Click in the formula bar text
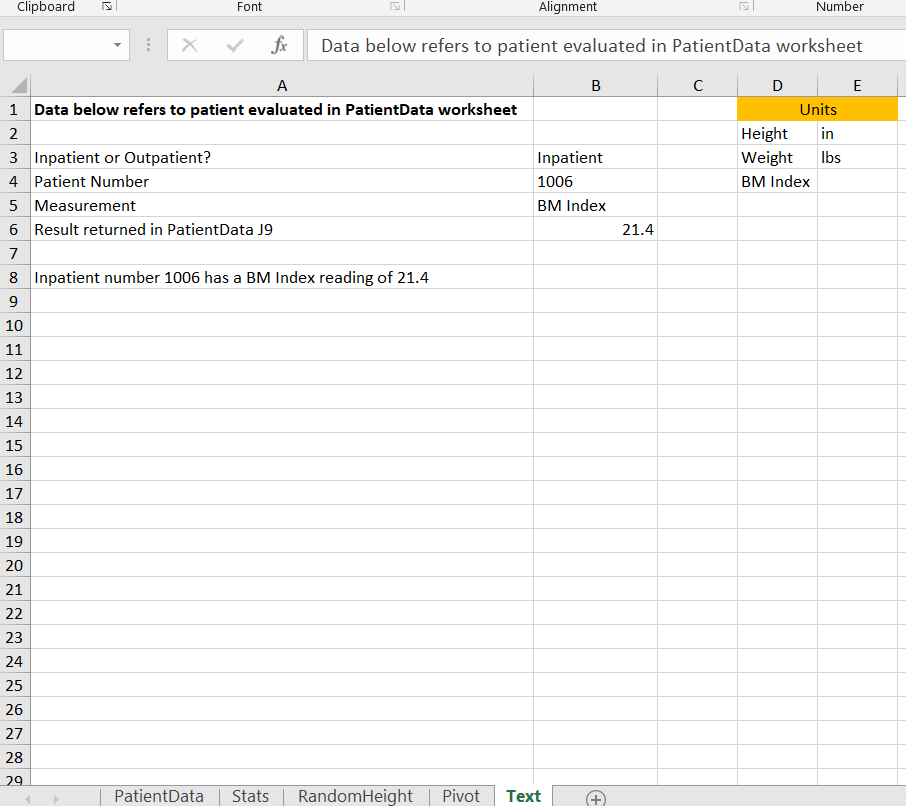The height and width of the screenshot is (806, 906). tap(592, 46)
